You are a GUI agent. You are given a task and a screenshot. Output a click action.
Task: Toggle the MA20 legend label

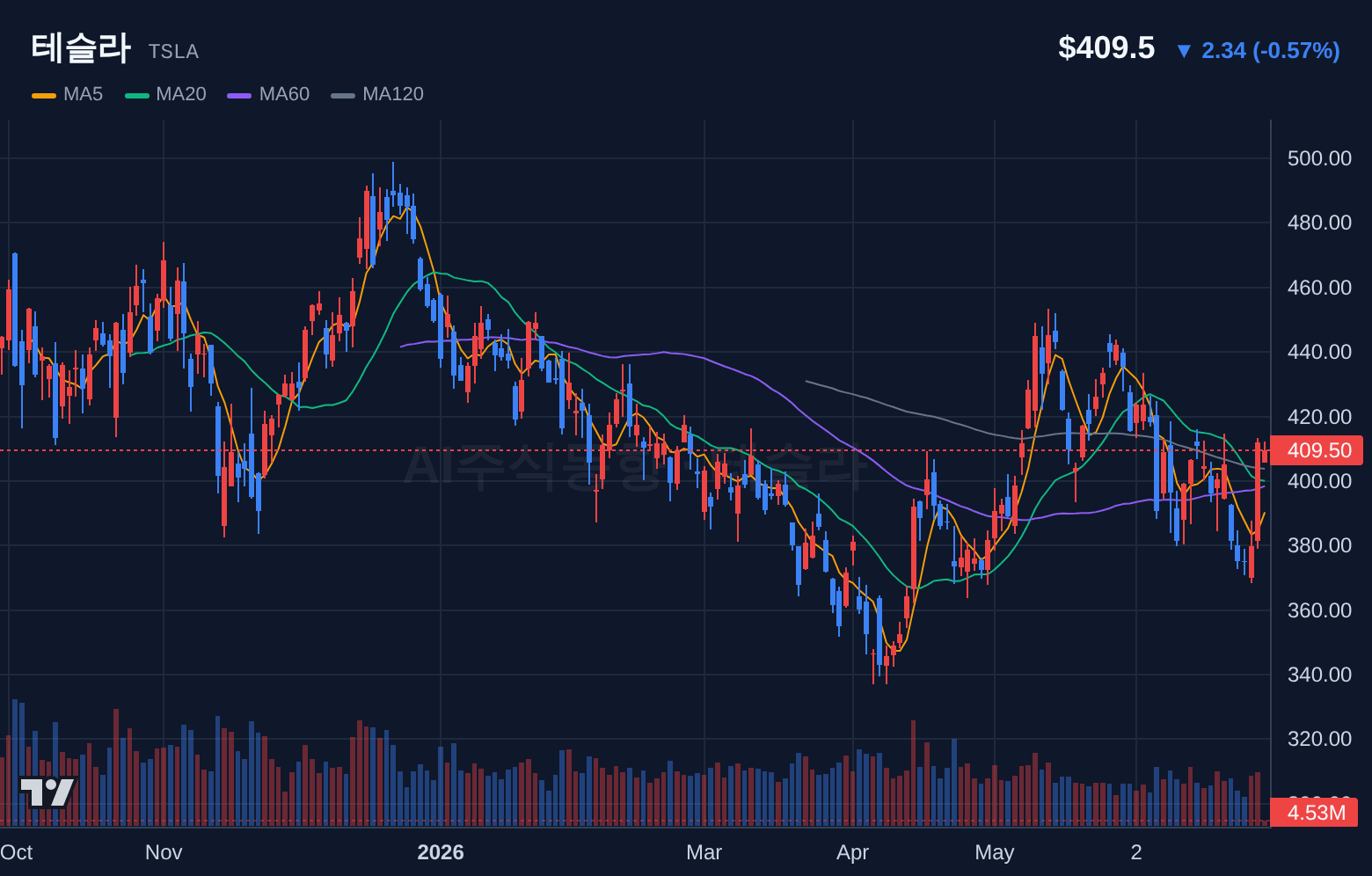[x=181, y=94]
